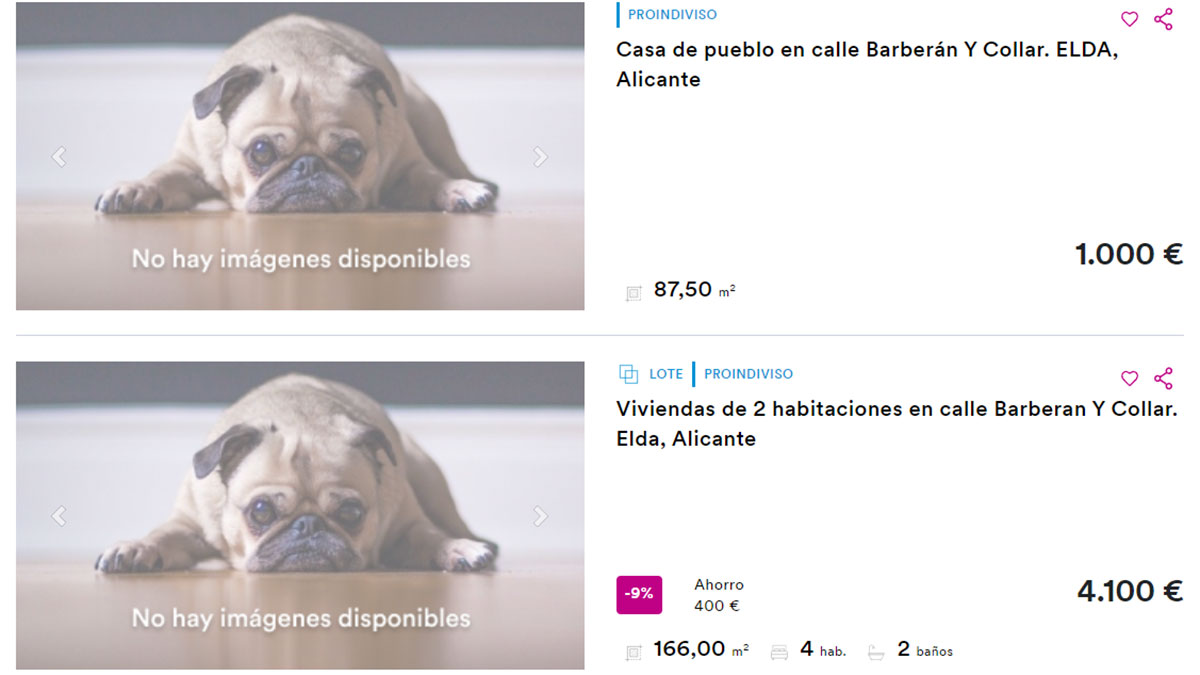The width and height of the screenshot is (1200, 675).
Task: Click the 87,50 m² area icon
Action: click(633, 293)
